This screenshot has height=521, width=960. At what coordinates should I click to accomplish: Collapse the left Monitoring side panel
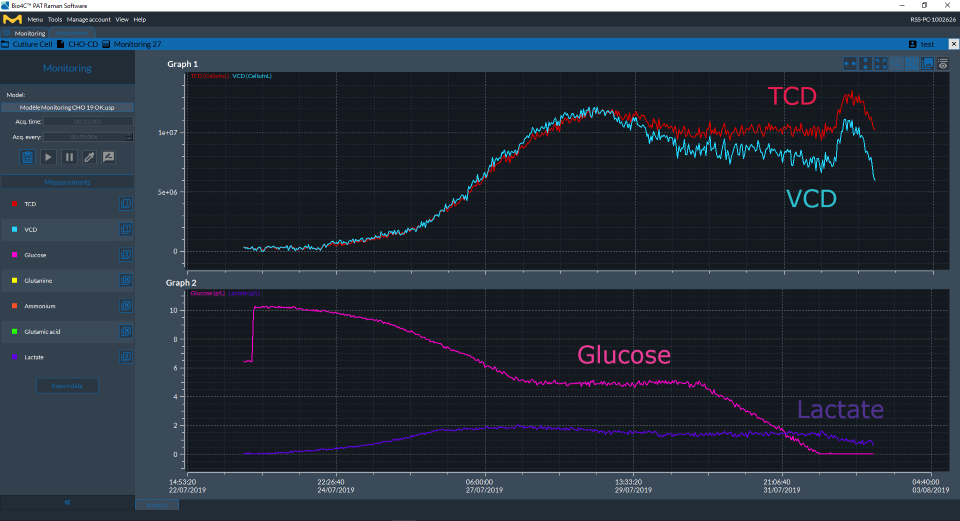[67, 501]
